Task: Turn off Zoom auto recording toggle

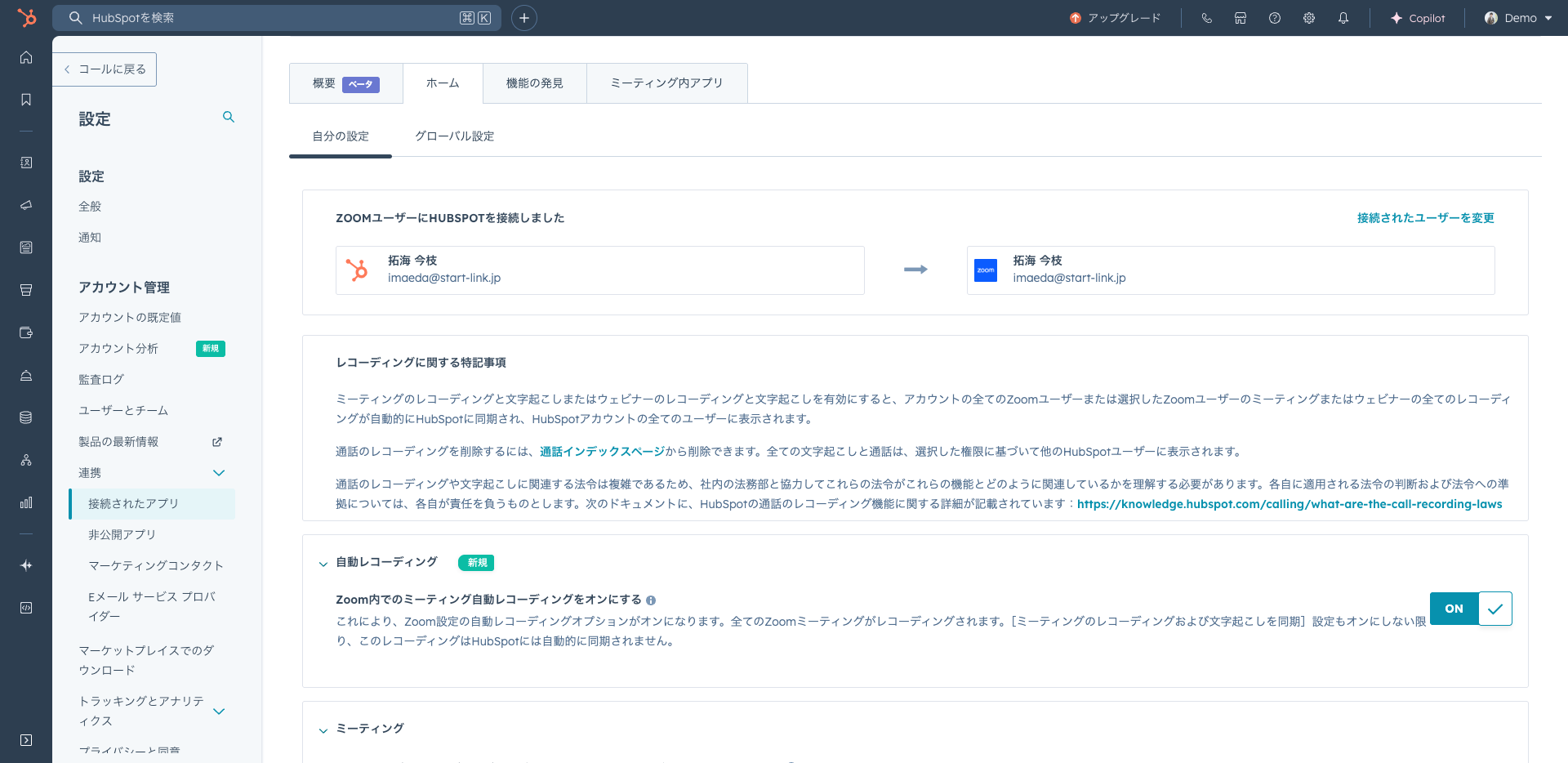Action: (x=1470, y=609)
